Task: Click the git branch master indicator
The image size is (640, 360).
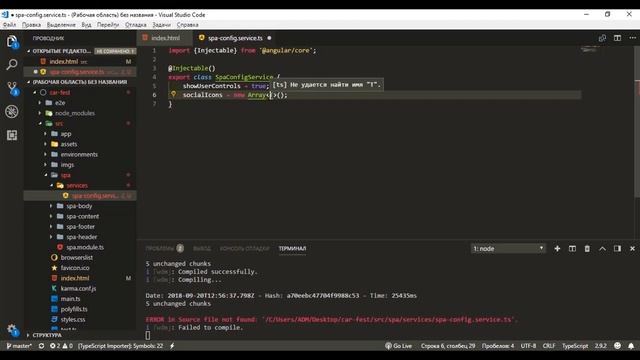Action: point(19,346)
